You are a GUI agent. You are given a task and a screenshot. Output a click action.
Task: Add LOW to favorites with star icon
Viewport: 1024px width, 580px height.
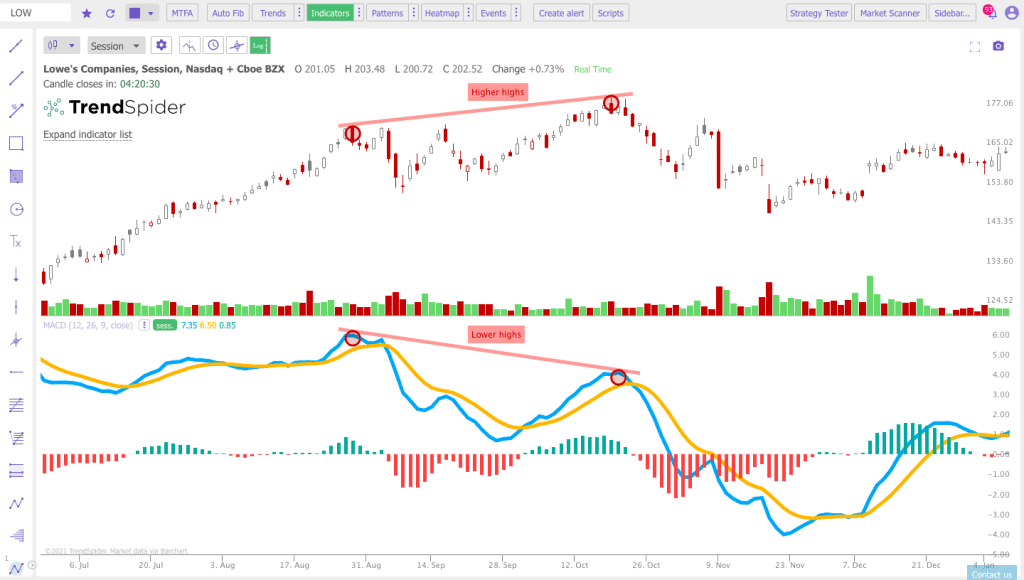(86, 13)
